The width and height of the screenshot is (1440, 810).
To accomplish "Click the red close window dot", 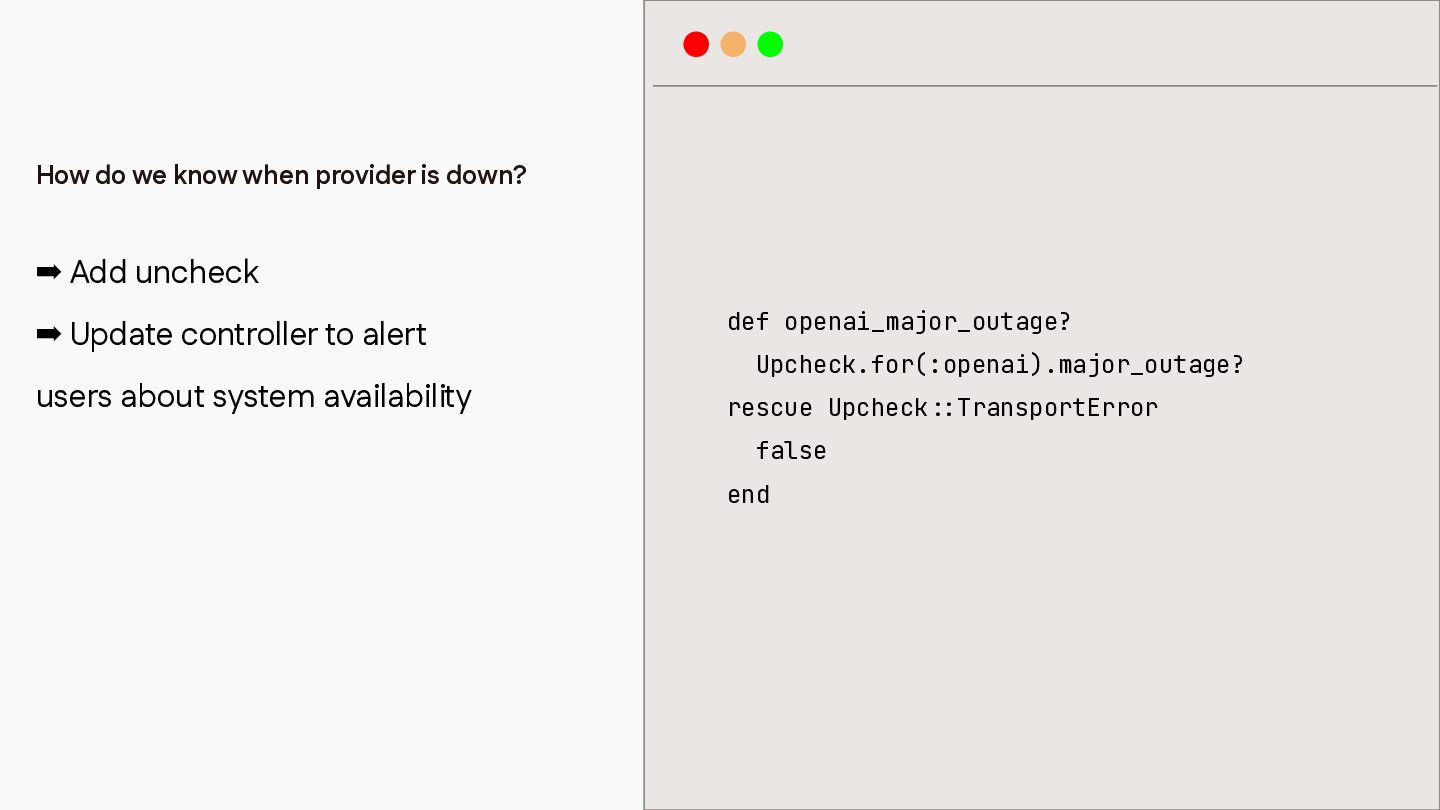I will [x=696, y=44].
